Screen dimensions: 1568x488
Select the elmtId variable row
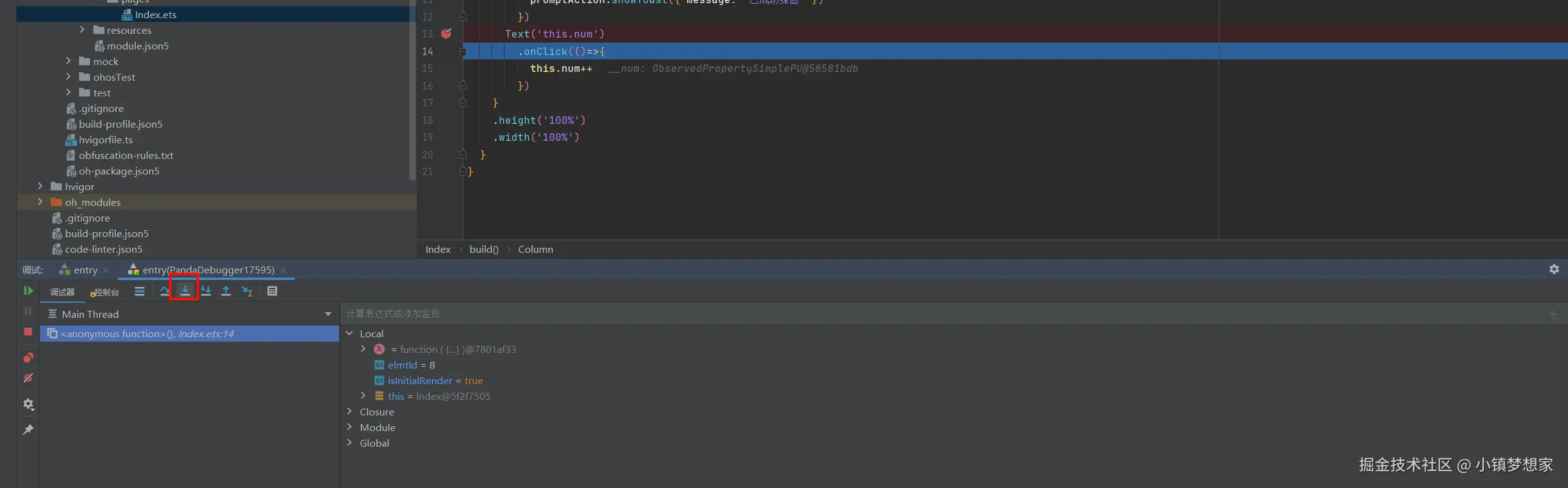pos(404,365)
